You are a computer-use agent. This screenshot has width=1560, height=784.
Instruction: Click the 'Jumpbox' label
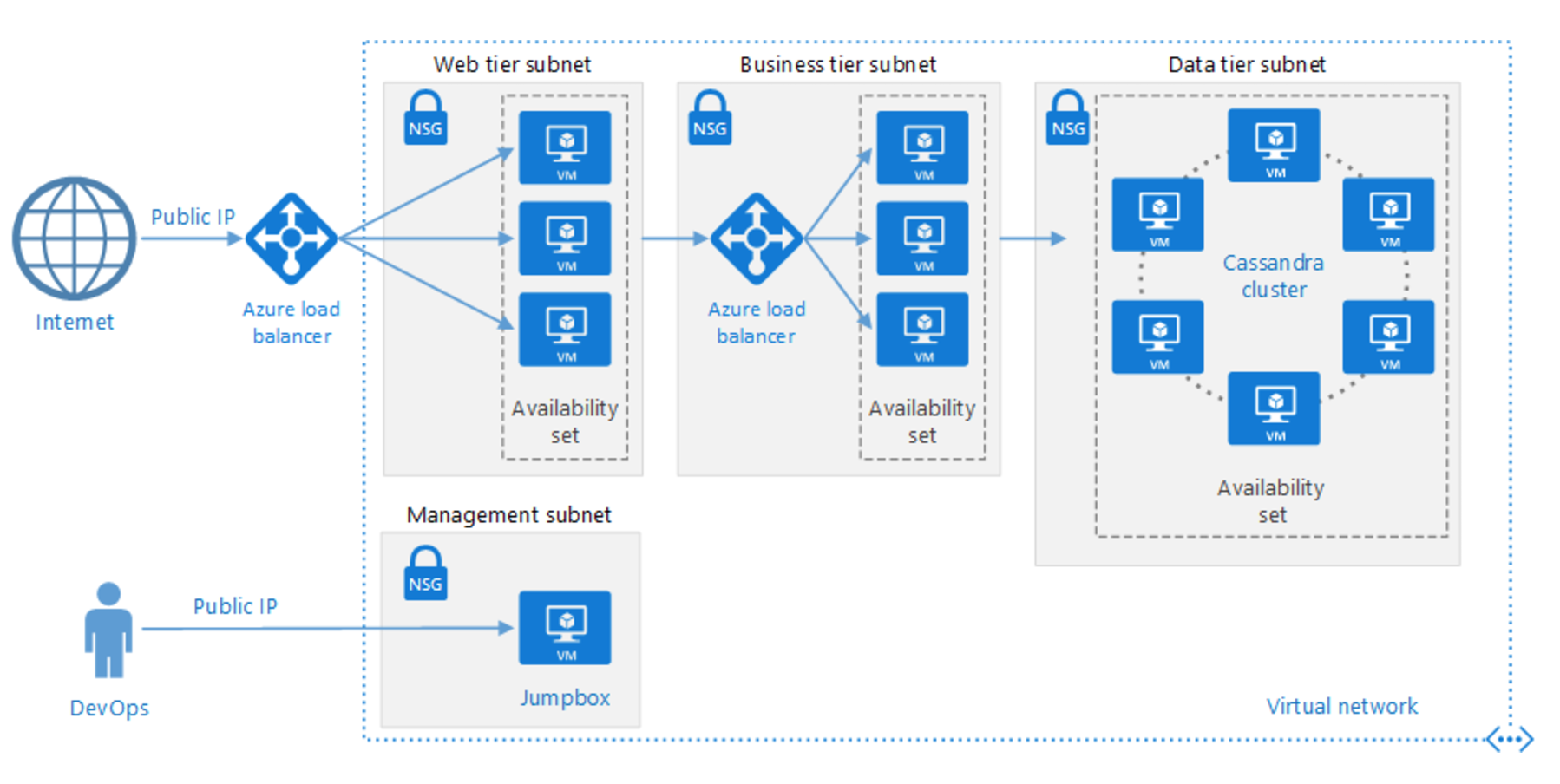(565, 697)
